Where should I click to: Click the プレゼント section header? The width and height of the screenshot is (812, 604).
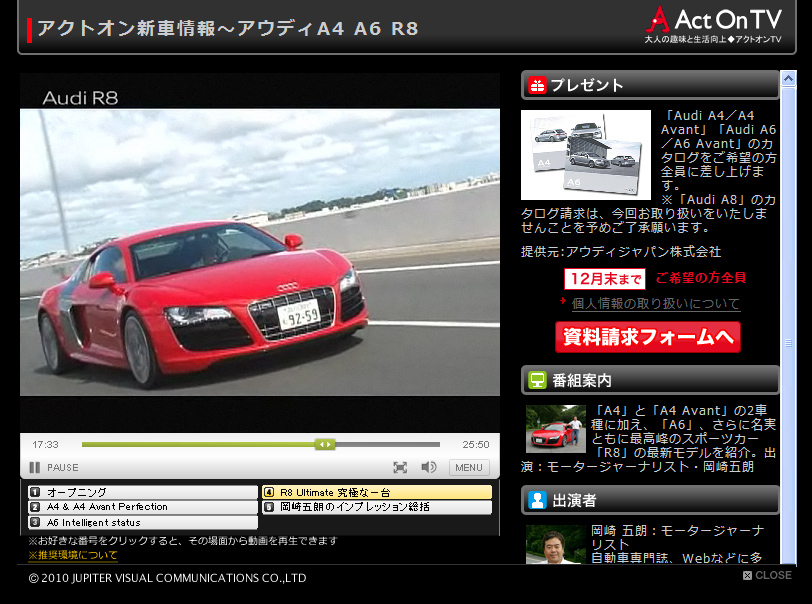(x=650, y=85)
